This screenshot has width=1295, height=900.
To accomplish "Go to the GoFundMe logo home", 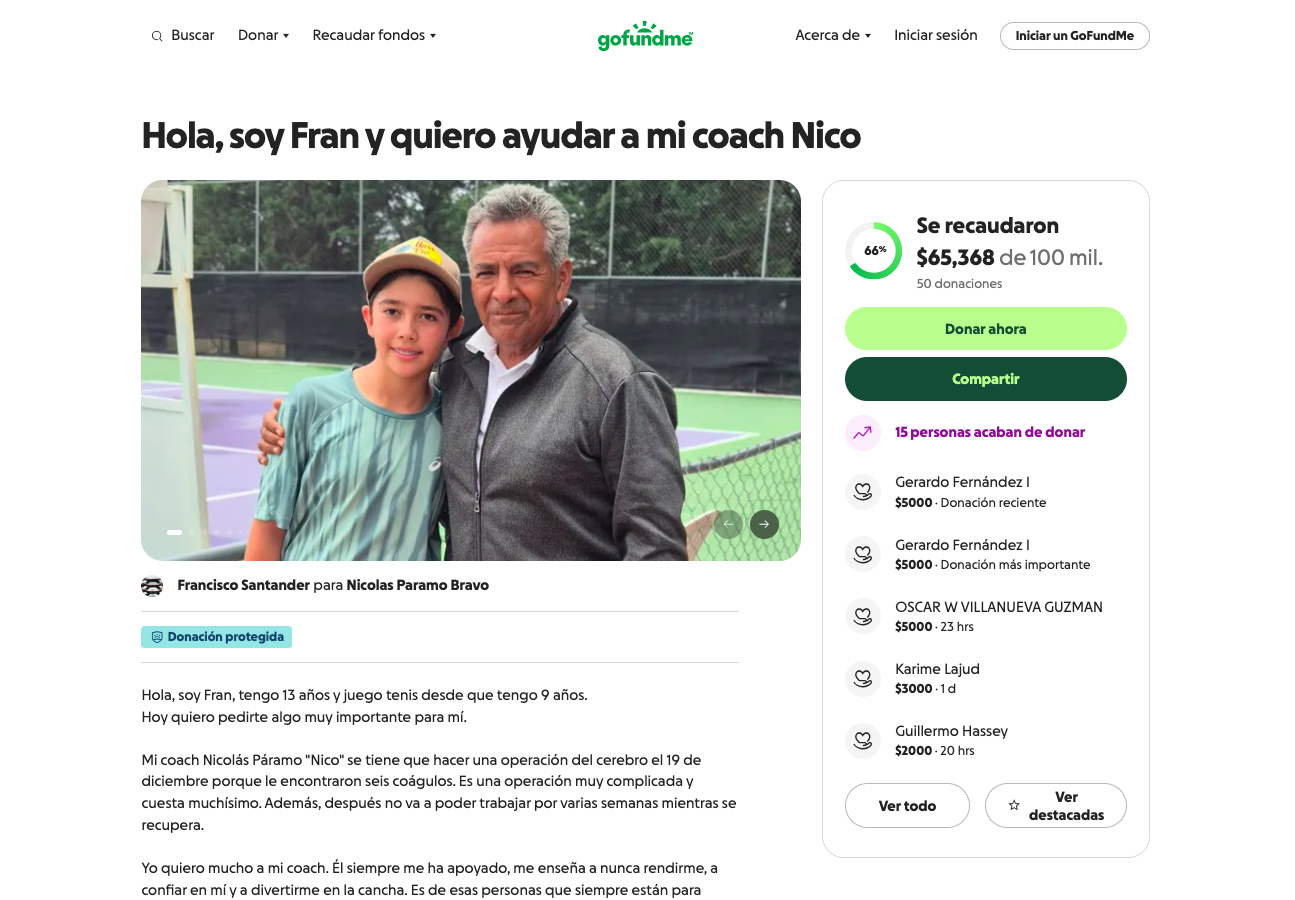I will (645, 36).
